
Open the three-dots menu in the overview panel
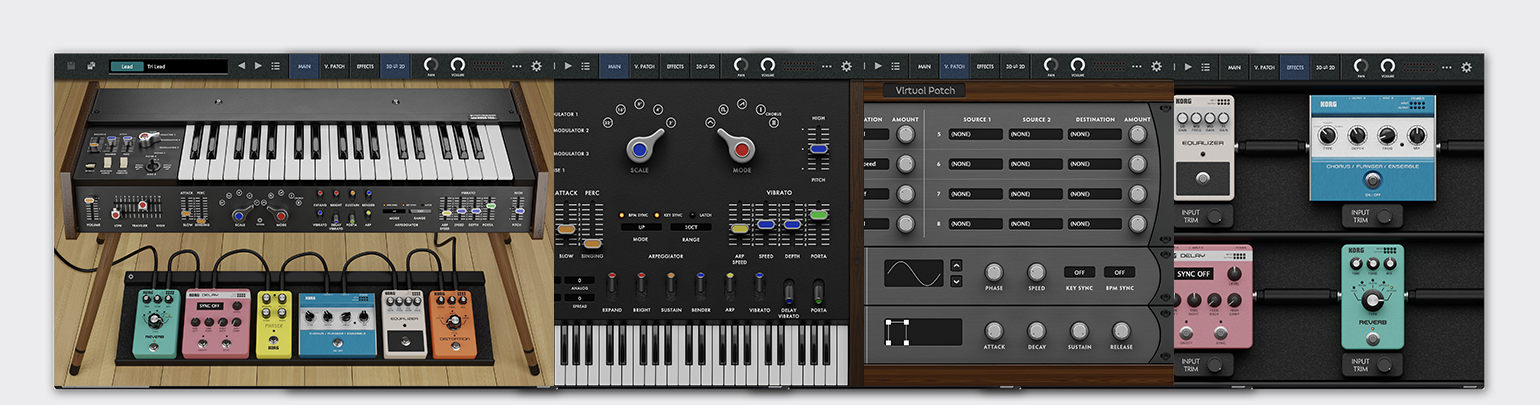[x=515, y=66]
